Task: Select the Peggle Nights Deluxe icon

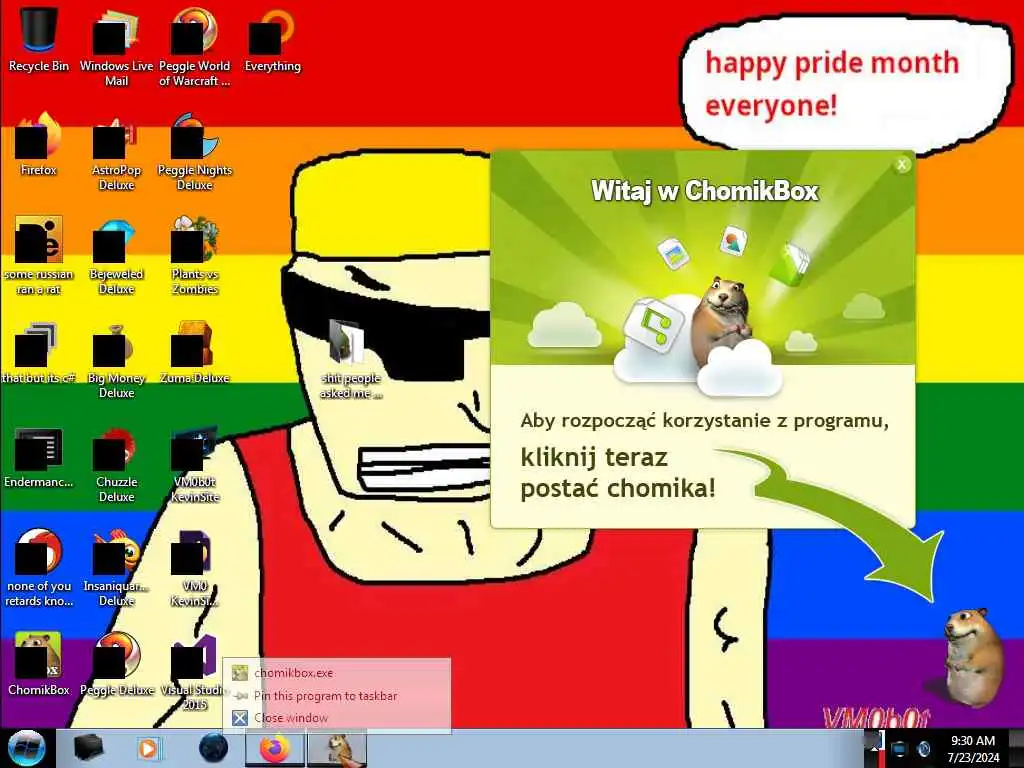Action: tap(195, 152)
